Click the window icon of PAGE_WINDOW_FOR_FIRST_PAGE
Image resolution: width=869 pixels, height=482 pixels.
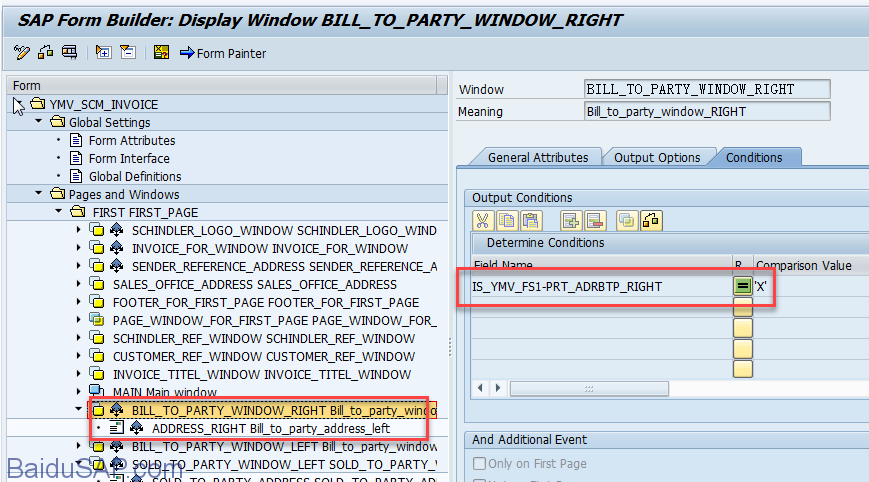pos(97,320)
